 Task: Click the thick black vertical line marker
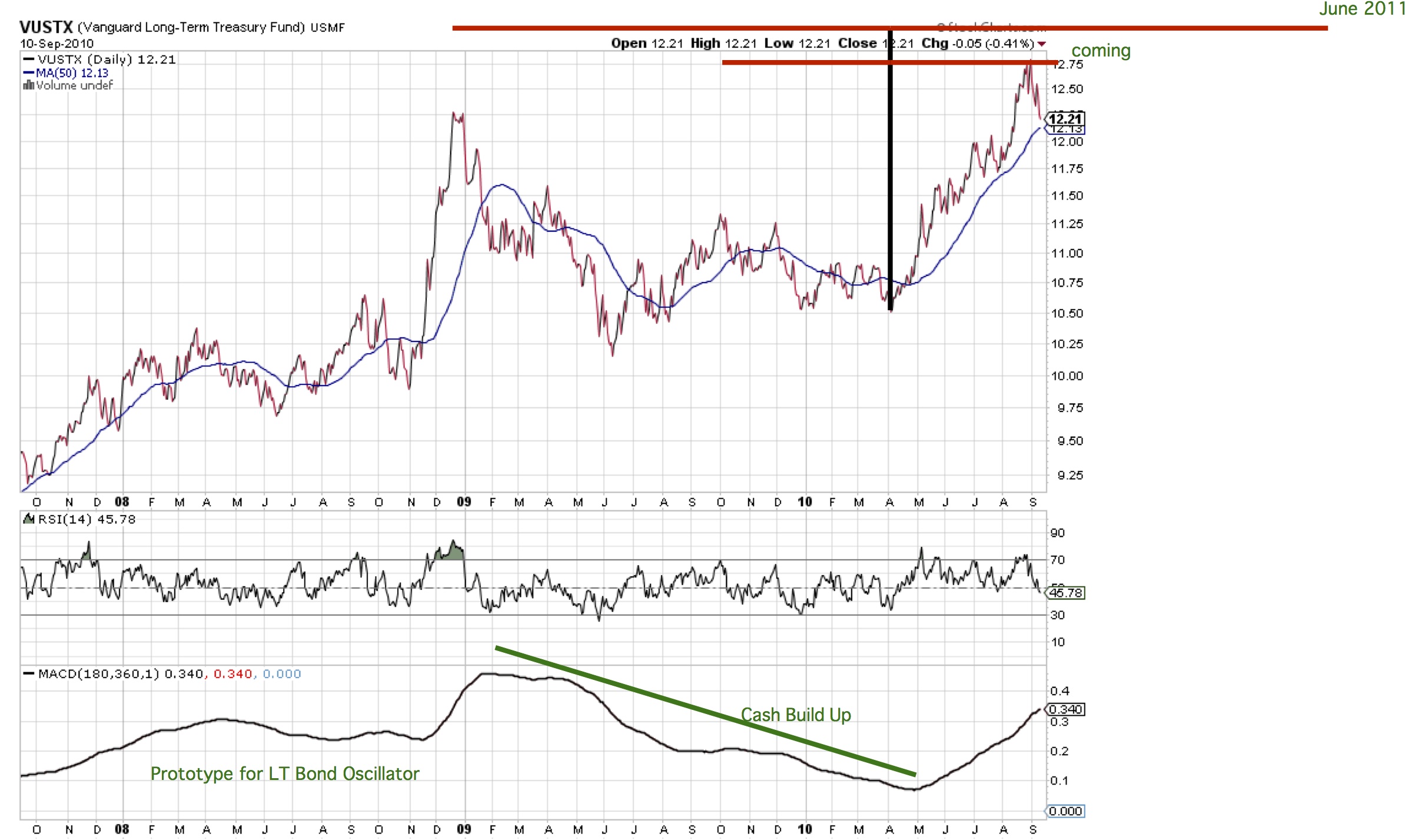pyautogui.click(x=890, y=177)
